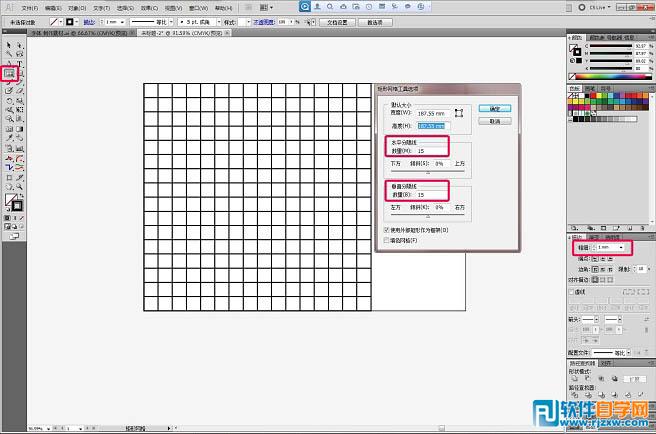Screen dimensions: 656x434
Task: Select the Rectangular Grid tool in toolbox
Action: tap(9, 73)
